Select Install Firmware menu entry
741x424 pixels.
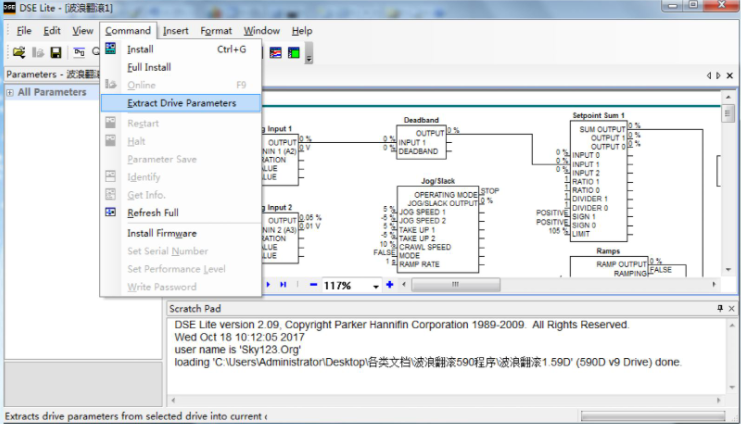[x=162, y=233]
